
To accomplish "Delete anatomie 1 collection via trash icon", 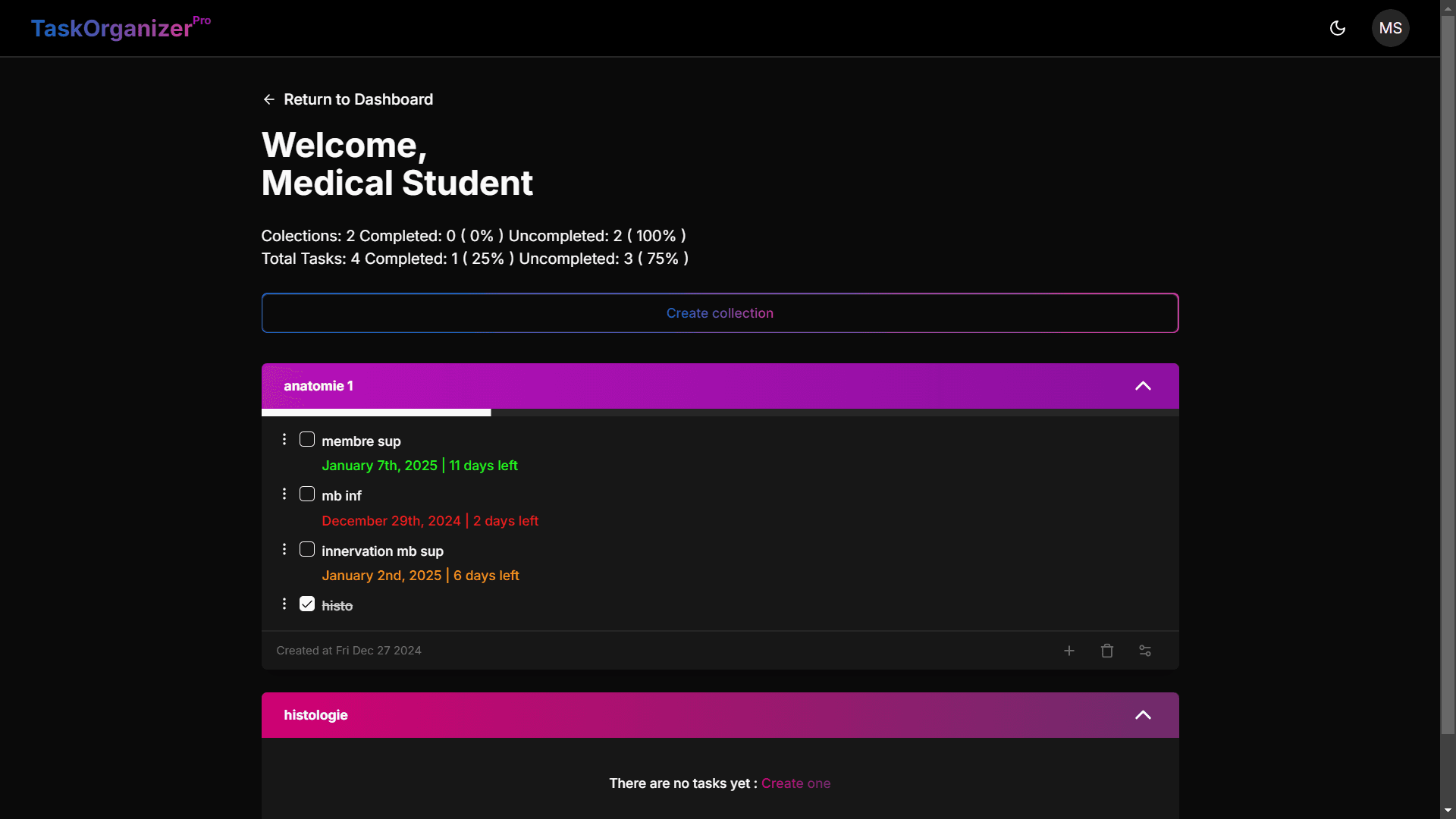I will 1106,651.
